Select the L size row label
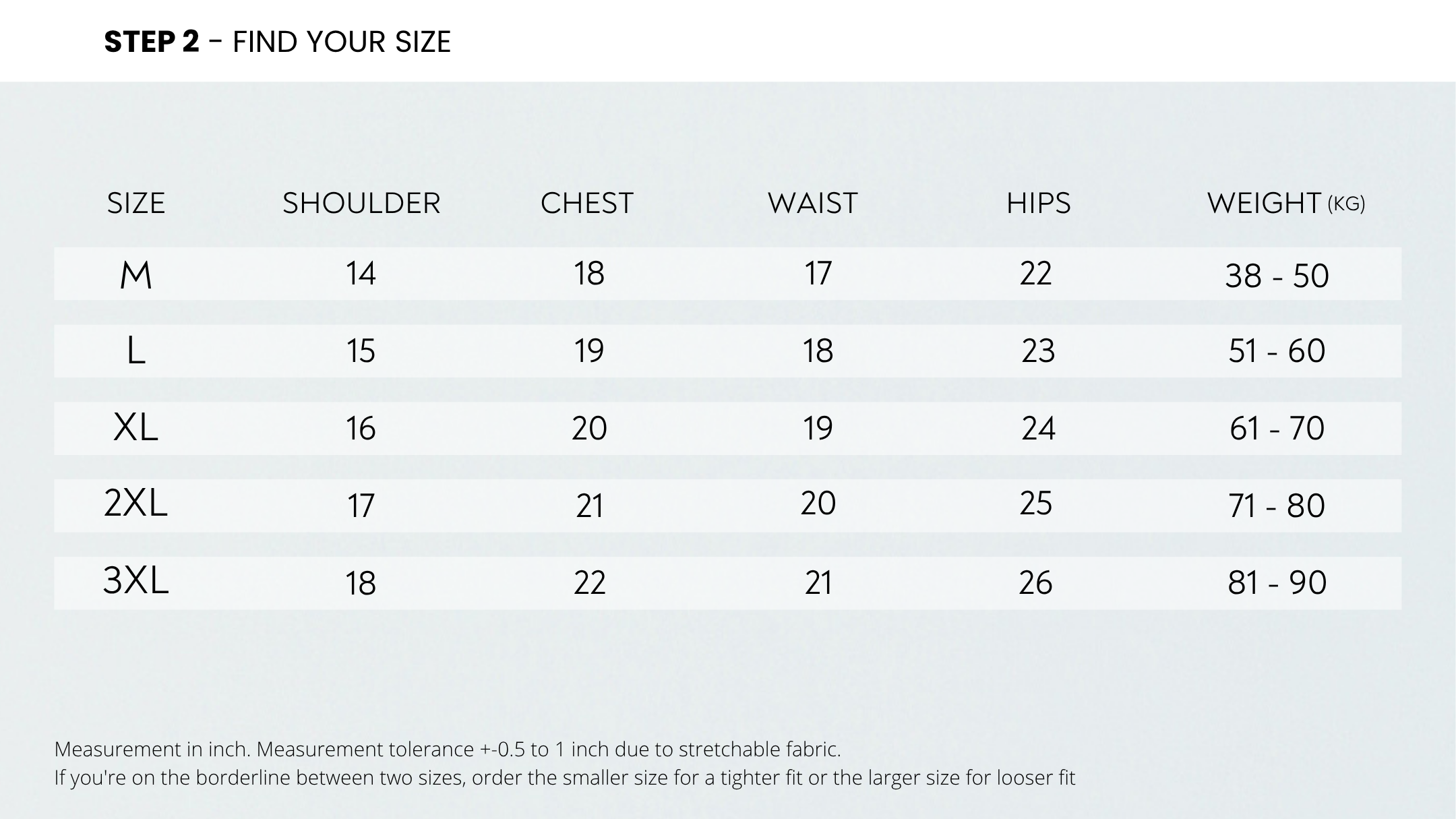 tap(136, 351)
